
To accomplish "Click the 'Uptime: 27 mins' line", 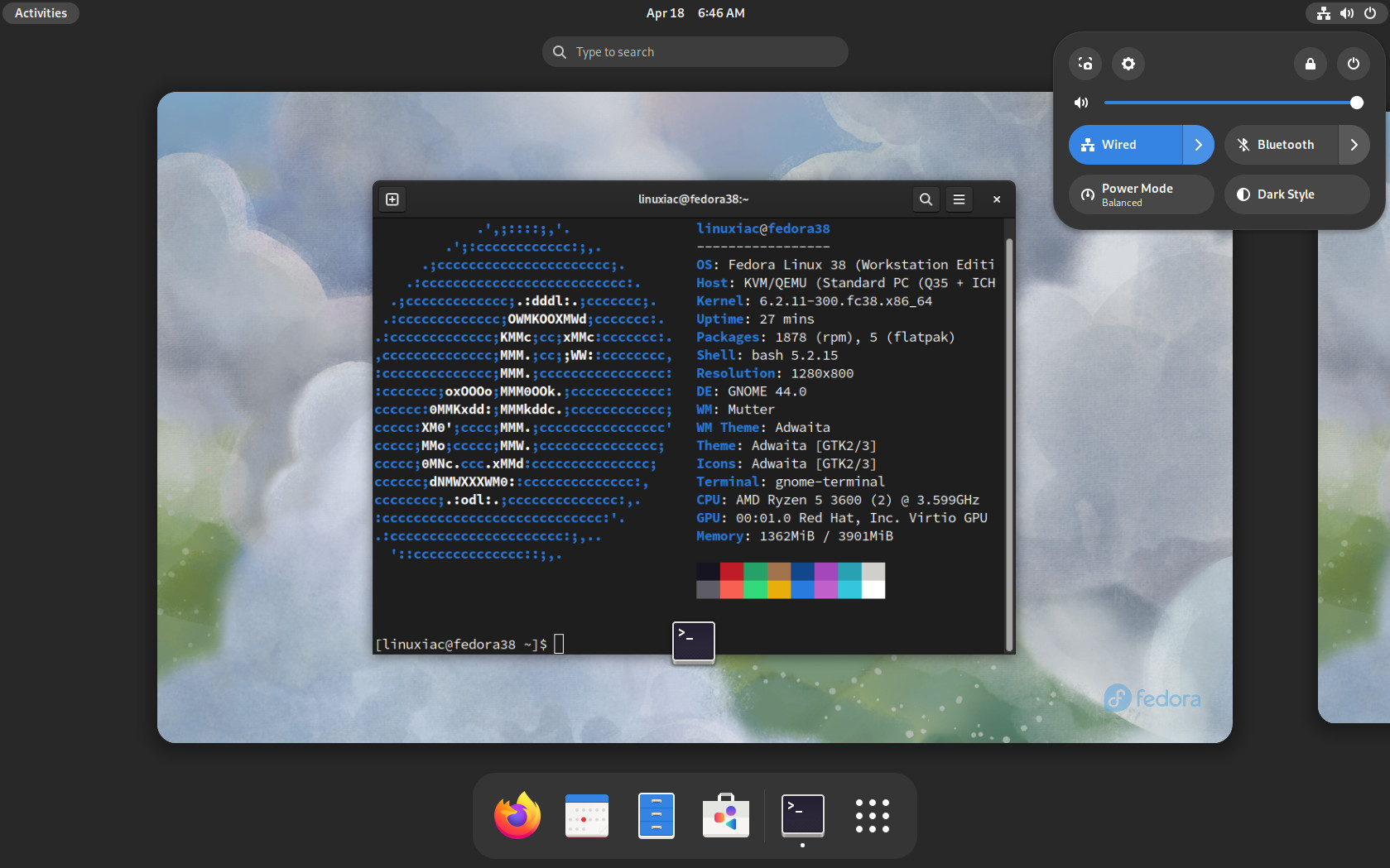I will pos(755,319).
